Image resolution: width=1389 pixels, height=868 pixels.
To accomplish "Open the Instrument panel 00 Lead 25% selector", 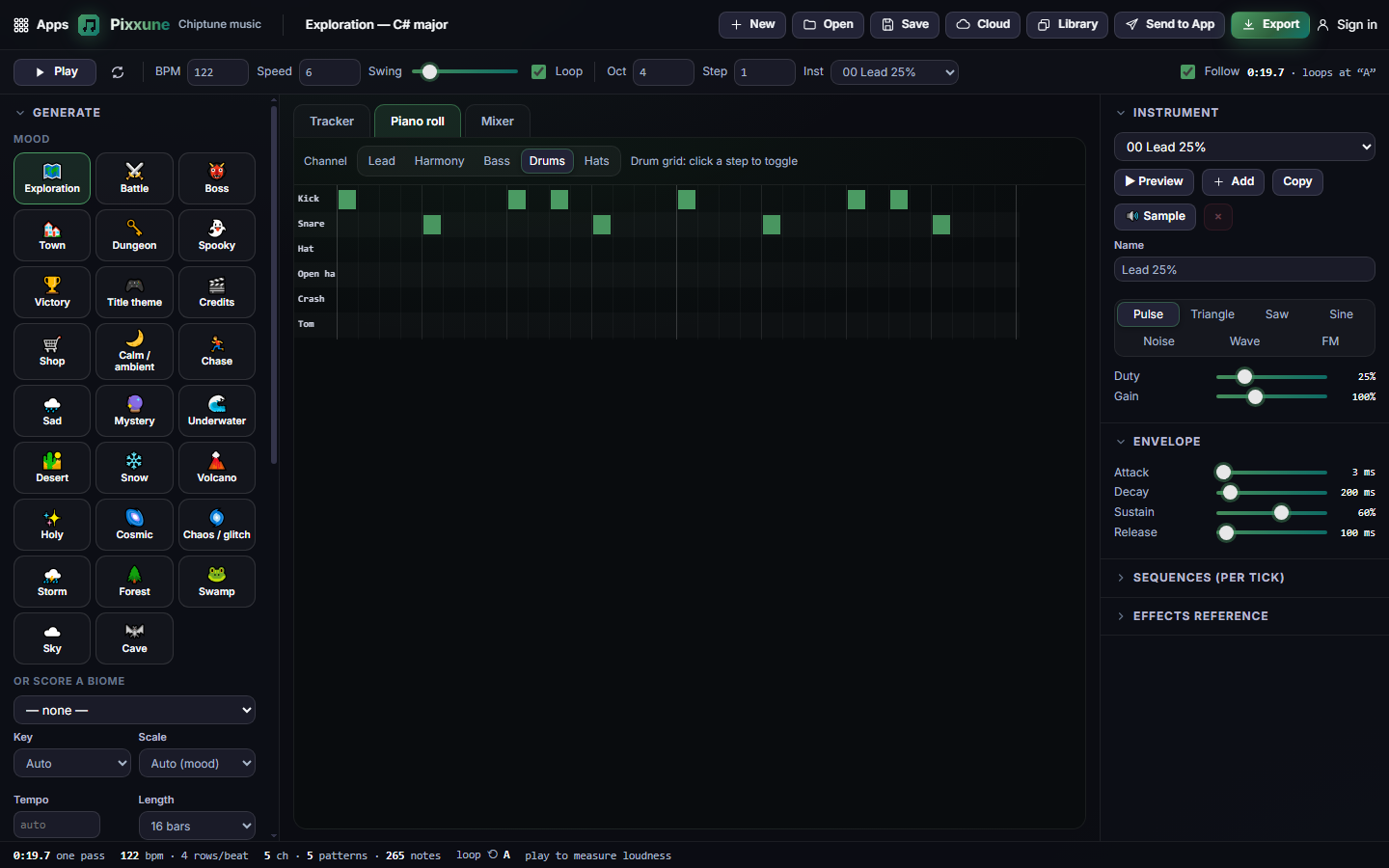I will tap(1244, 147).
